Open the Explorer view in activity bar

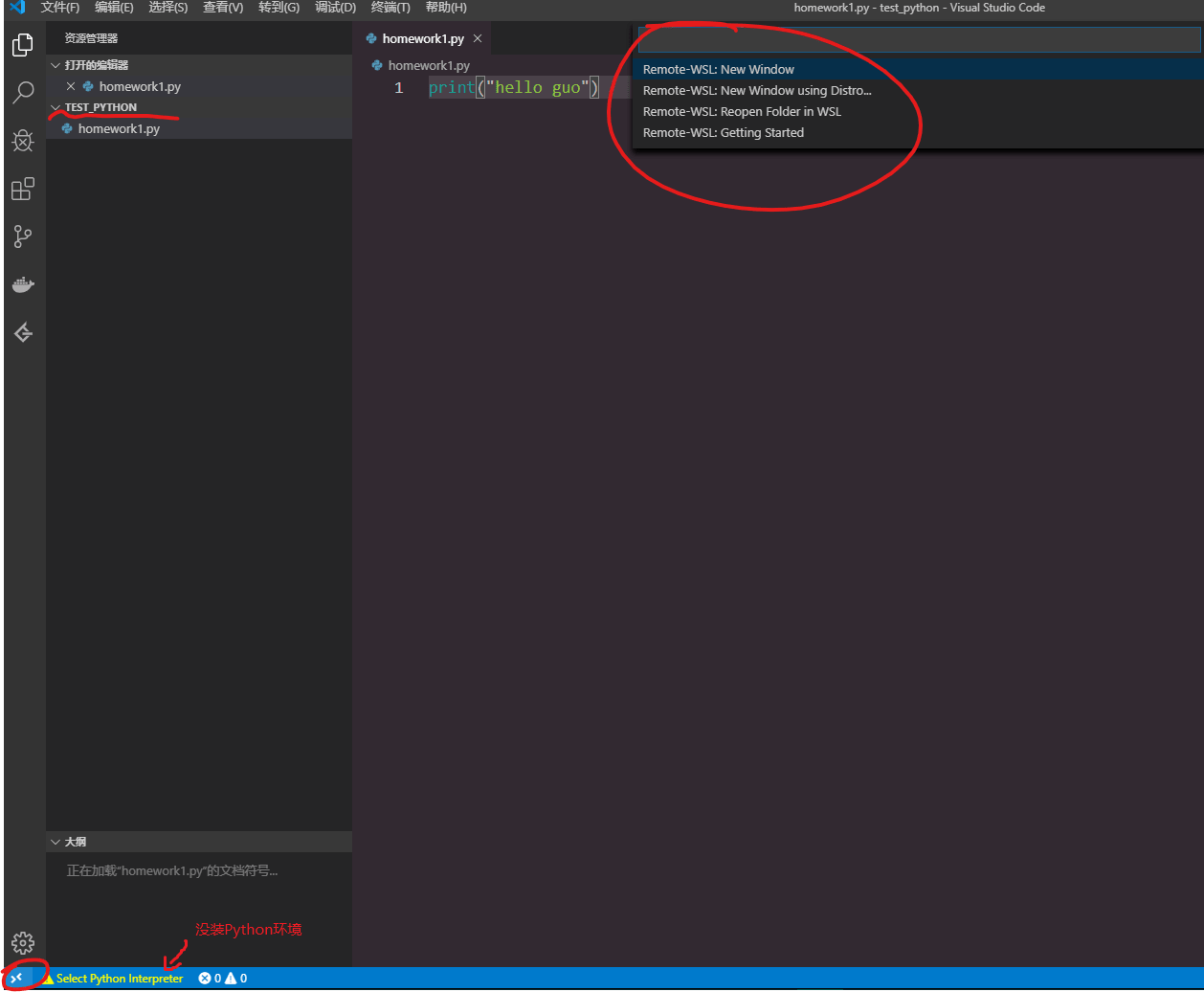23,45
